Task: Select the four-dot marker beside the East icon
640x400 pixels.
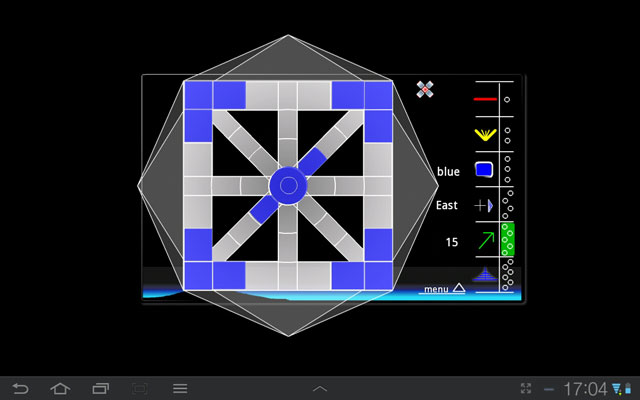Action: pyautogui.click(x=508, y=204)
